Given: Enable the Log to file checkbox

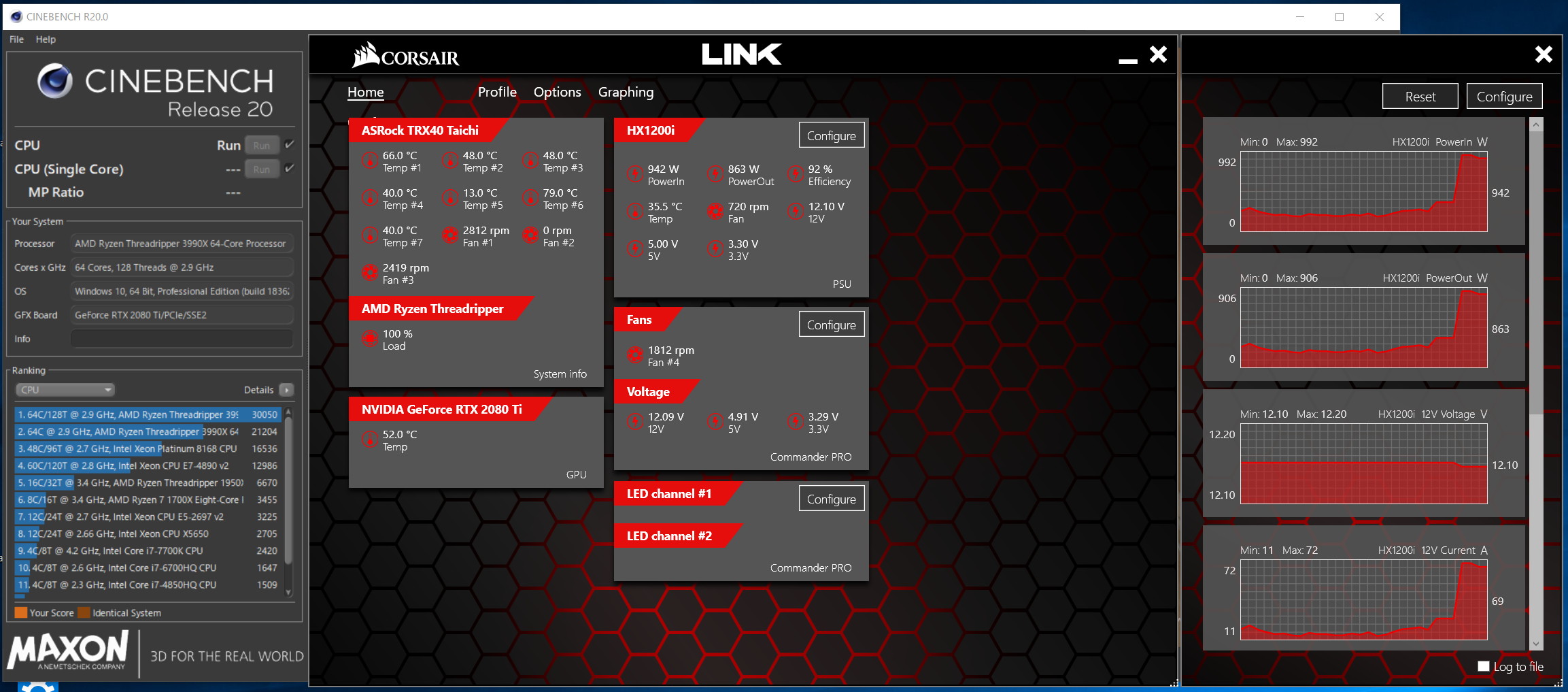Looking at the screenshot, I should tap(1484, 667).
